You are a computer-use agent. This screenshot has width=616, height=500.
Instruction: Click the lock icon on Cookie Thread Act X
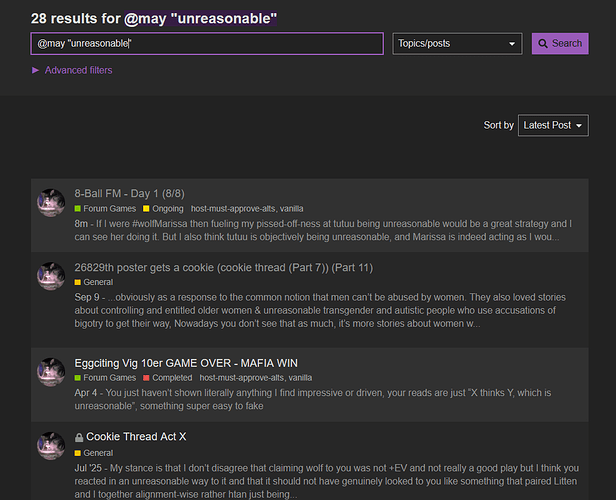[79, 437]
